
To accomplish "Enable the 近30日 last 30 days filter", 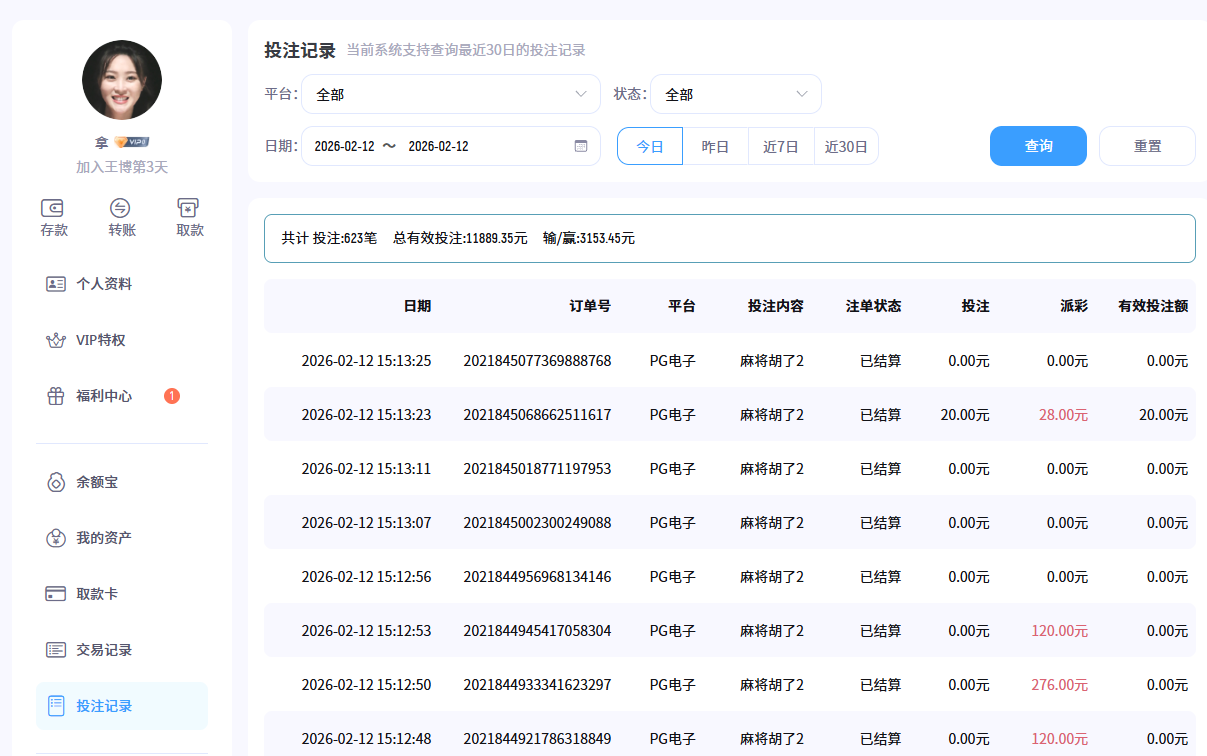I will pyautogui.click(x=845, y=145).
